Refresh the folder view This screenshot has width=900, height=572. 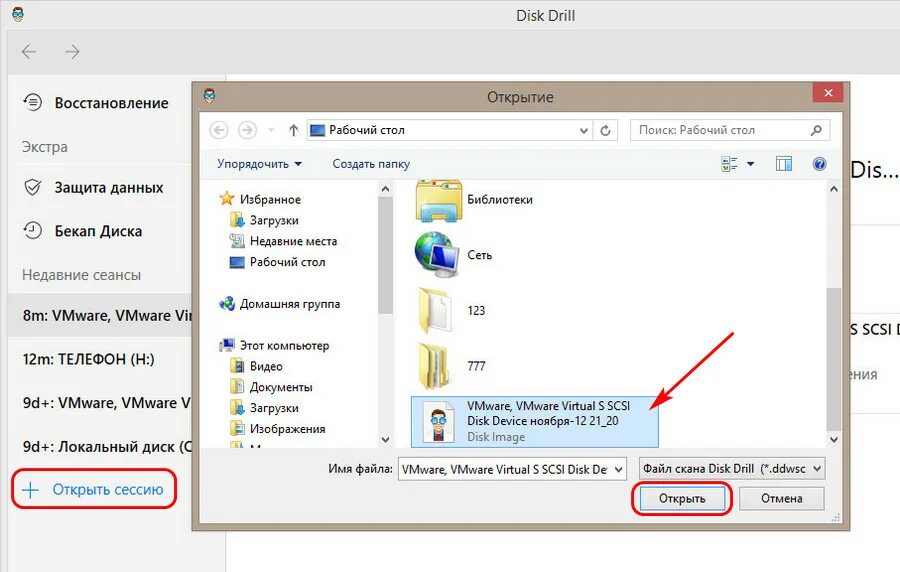click(x=606, y=130)
